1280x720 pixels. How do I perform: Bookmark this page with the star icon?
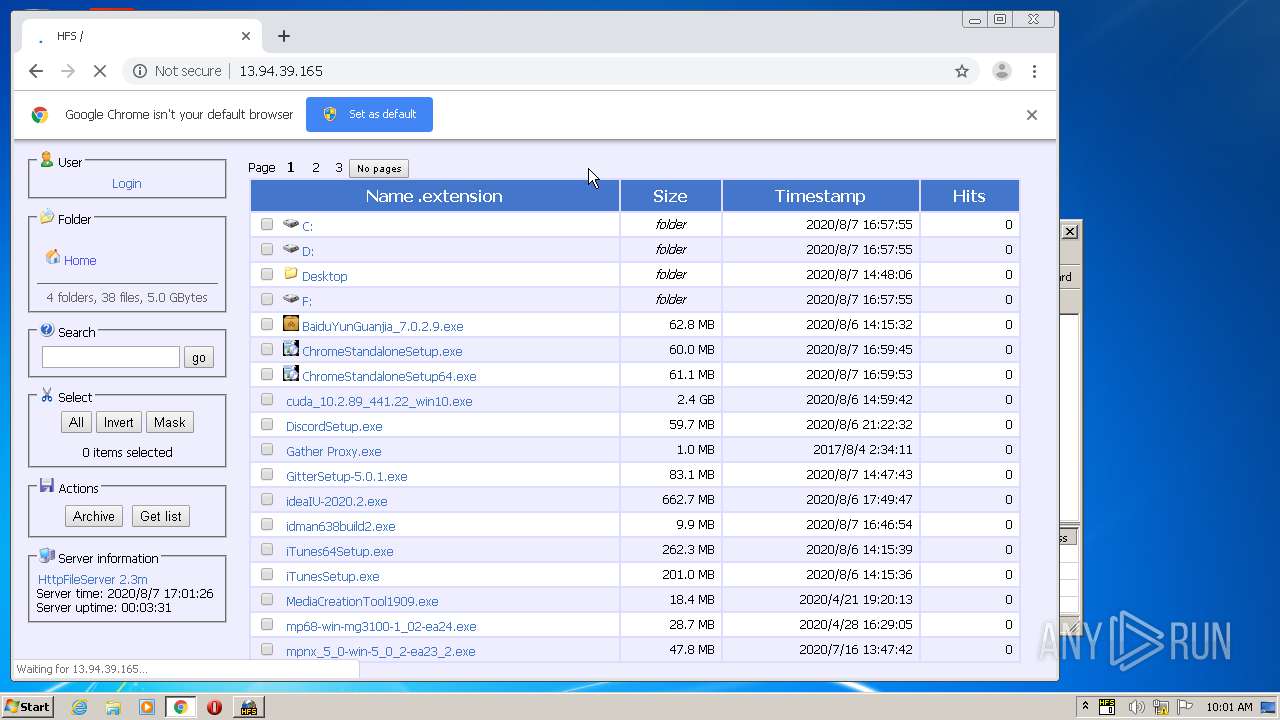click(962, 71)
